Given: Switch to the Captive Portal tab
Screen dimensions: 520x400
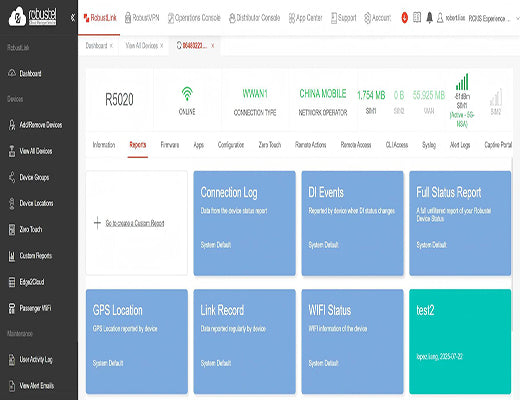Looking at the screenshot, I should (498, 145).
